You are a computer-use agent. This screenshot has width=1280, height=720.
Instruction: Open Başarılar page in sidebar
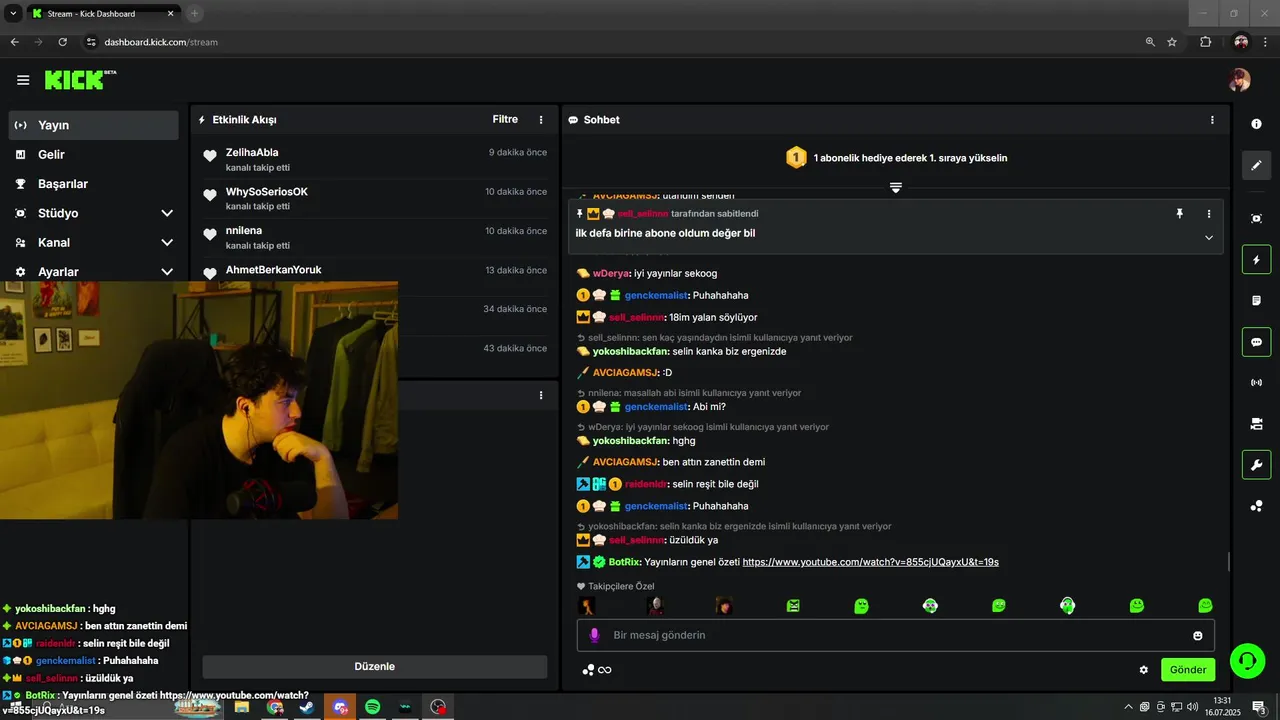[94, 184]
